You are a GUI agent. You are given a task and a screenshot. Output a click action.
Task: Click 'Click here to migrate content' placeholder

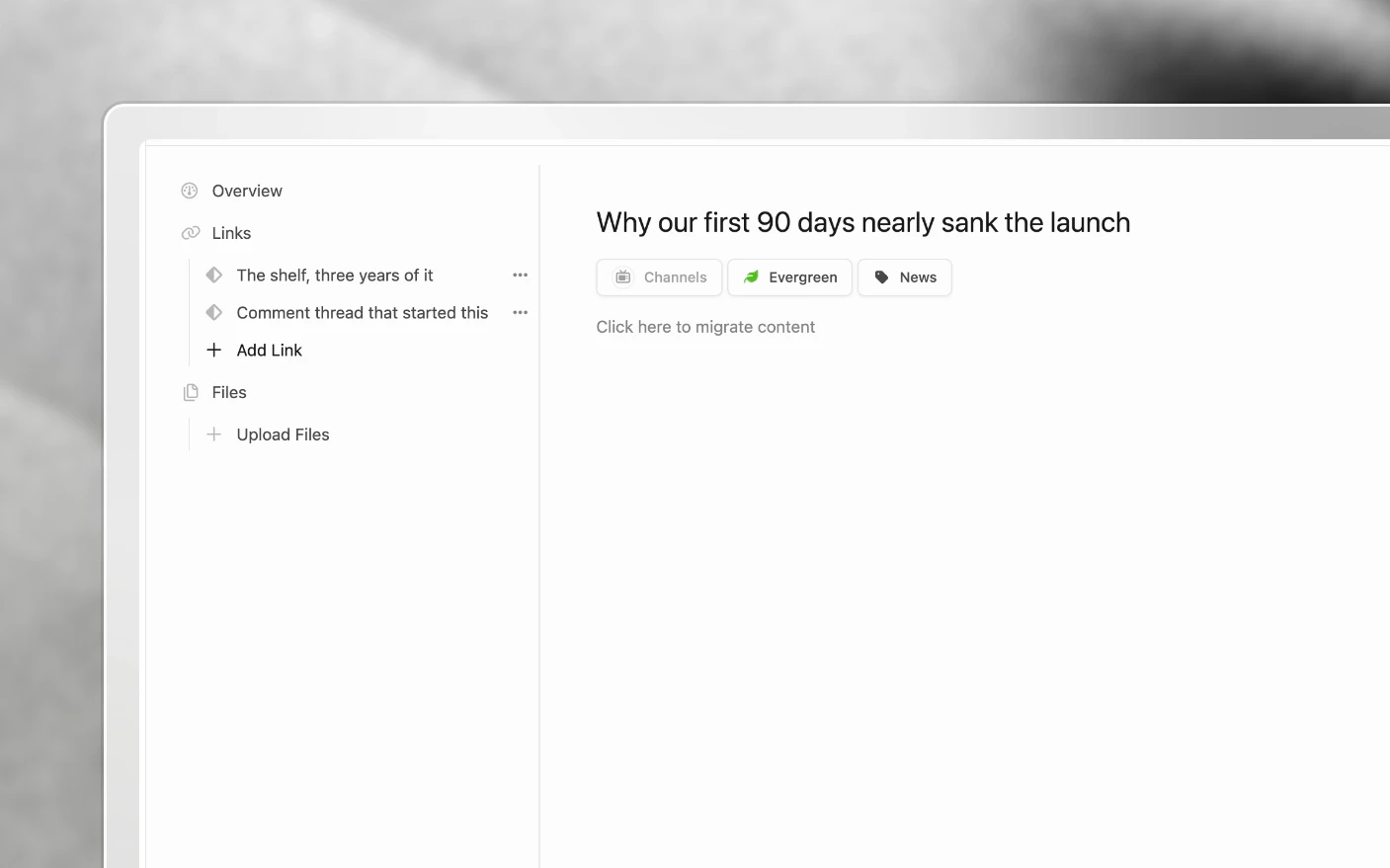705,327
